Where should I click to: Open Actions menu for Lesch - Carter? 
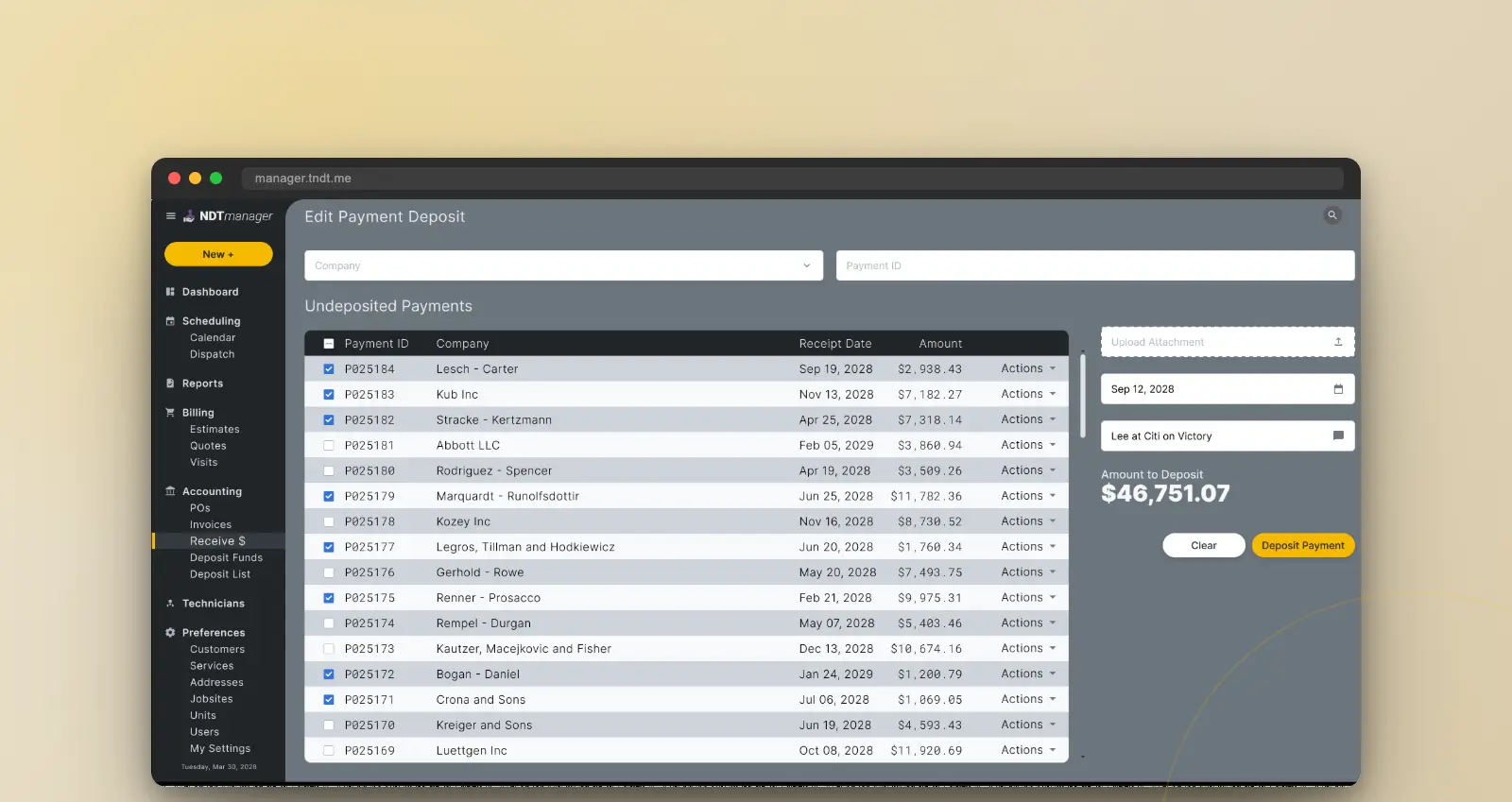click(1028, 368)
